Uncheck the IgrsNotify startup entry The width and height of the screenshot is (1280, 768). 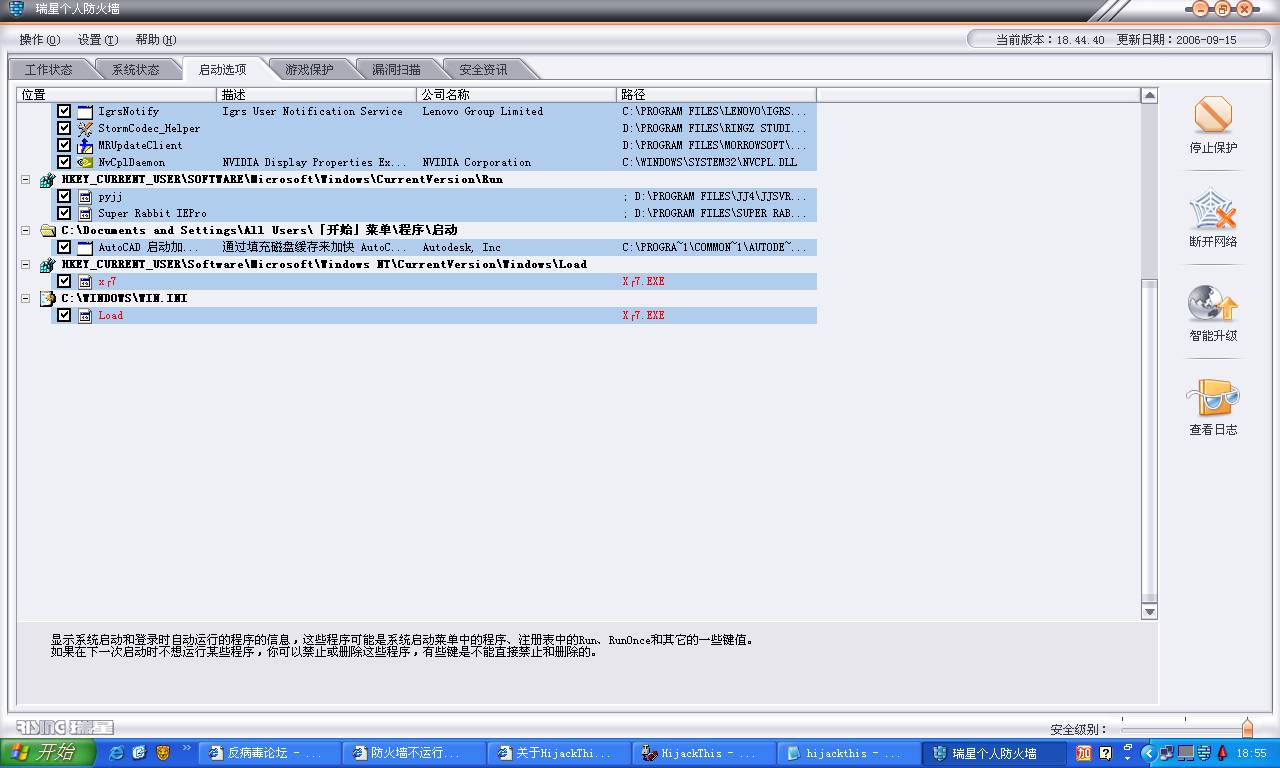(x=64, y=112)
